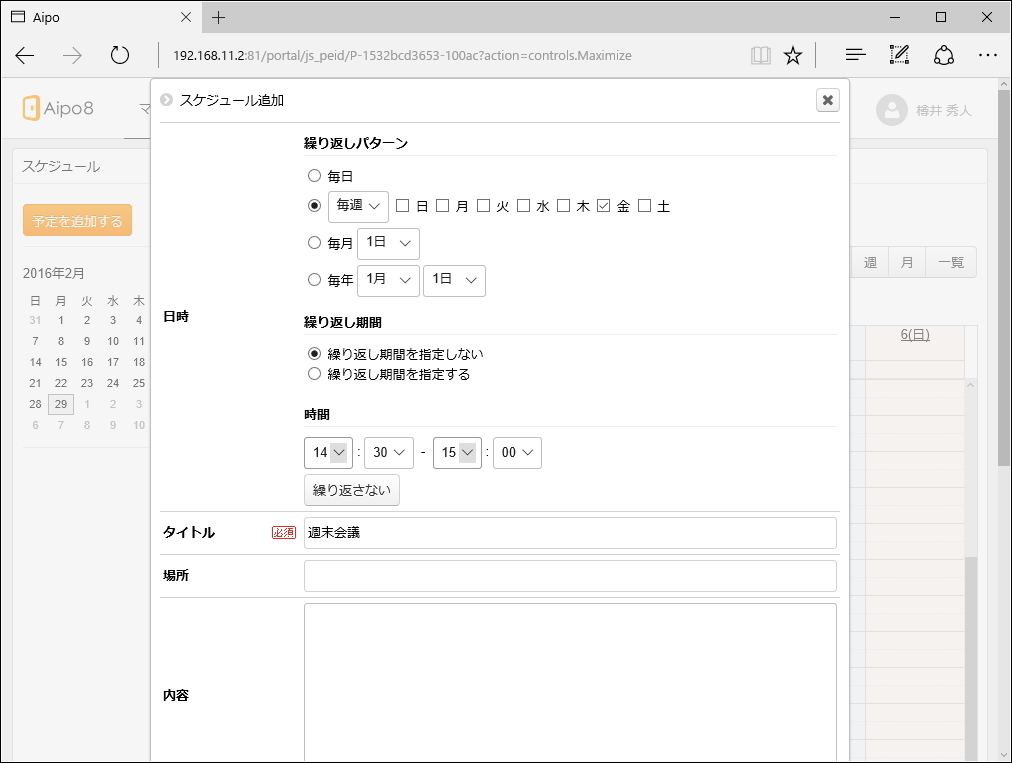This screenshot has height=763, width=1012.
Task: Click inside the 場所 input field
Action: pyautogui.click(x=569, y=575)
